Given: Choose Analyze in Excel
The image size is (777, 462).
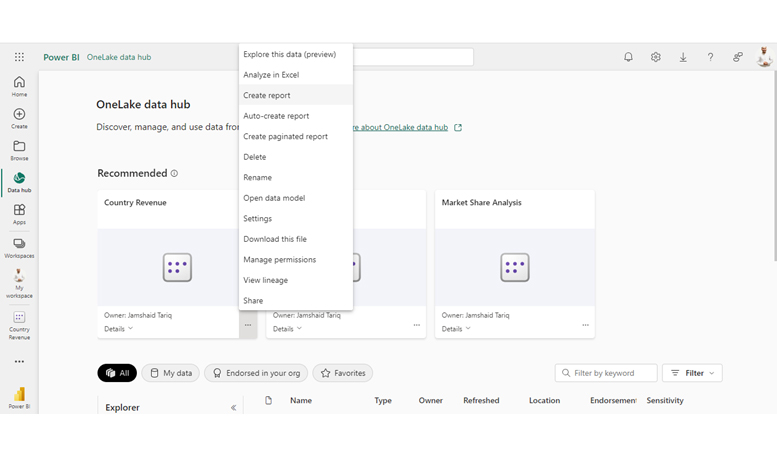Looking at the screenshot, I should point(296,75).
